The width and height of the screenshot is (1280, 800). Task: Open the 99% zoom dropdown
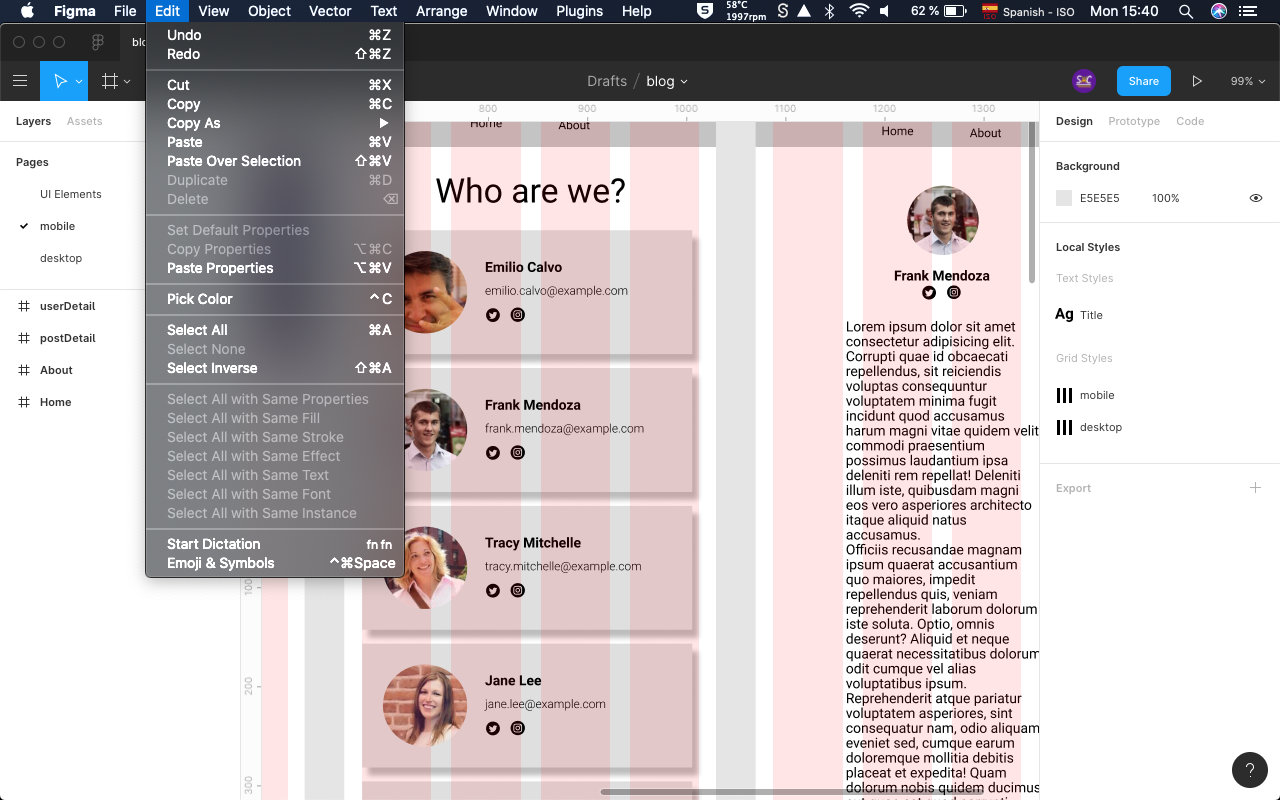1247,81
